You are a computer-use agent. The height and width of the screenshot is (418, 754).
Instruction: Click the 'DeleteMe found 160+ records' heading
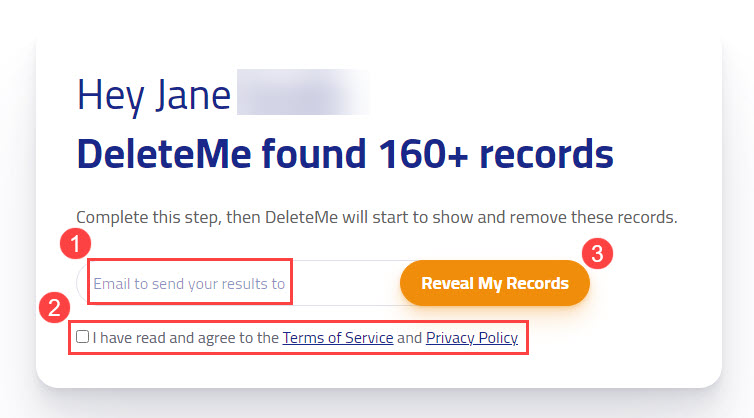pos(345,154)
